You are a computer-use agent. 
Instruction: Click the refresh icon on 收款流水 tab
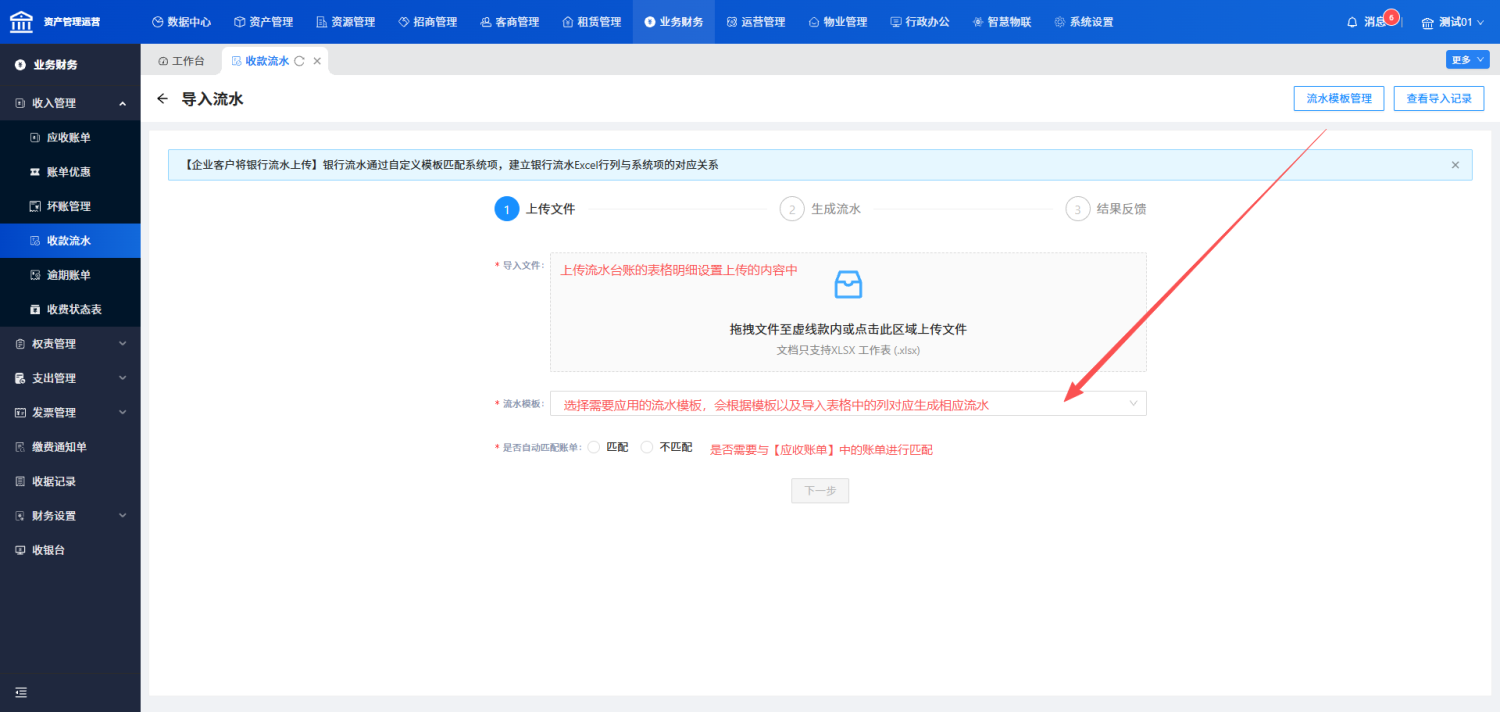point(299,61)
